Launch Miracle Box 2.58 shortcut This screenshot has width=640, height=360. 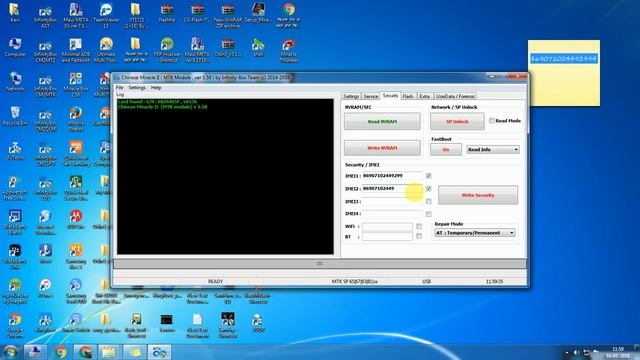tap(76, 84)
